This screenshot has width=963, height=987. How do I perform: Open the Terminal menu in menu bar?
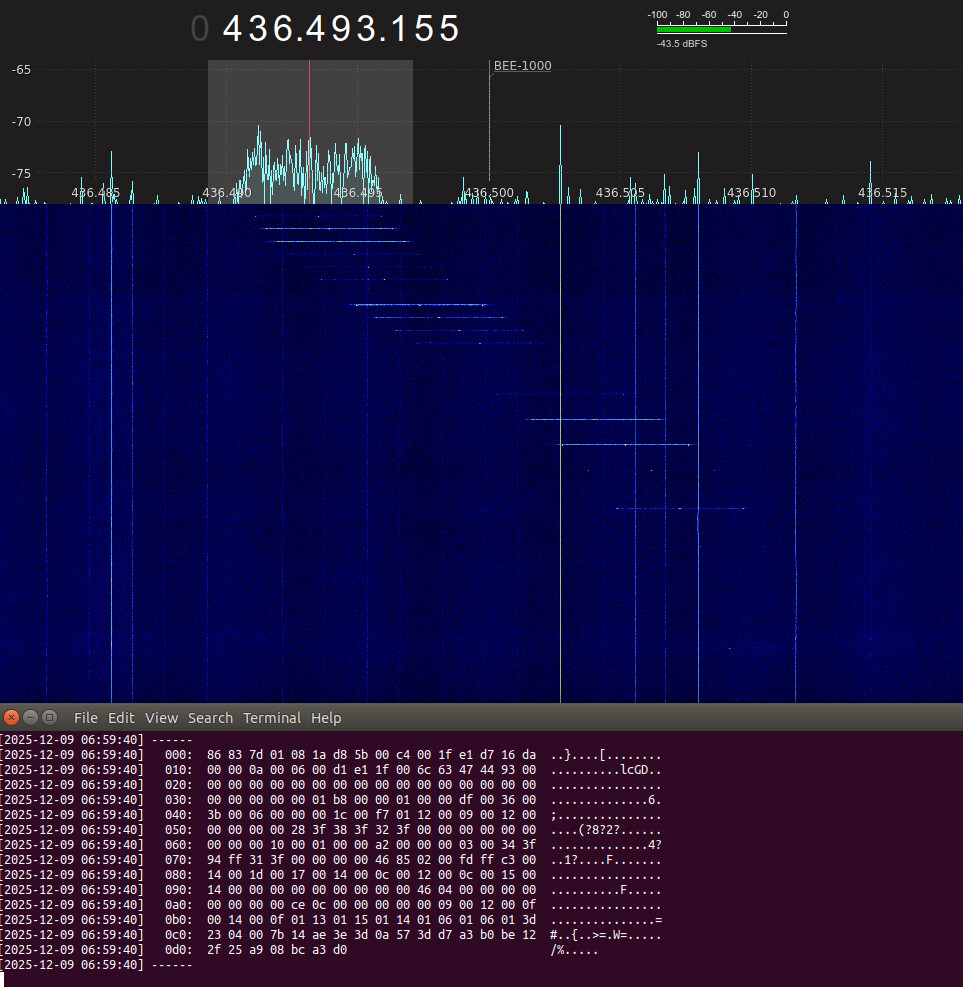click(272, 718)
